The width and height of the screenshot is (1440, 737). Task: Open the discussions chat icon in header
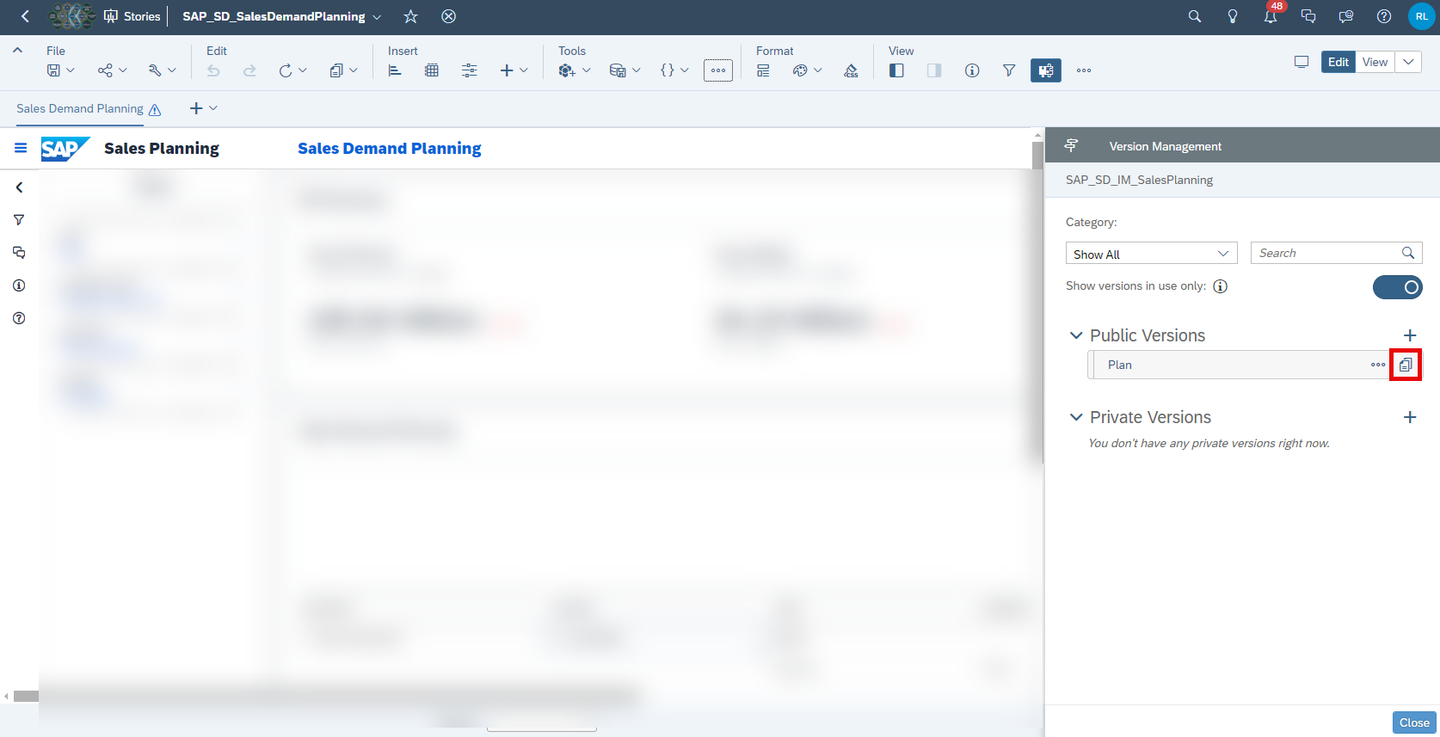click(x=1308, y=16)
